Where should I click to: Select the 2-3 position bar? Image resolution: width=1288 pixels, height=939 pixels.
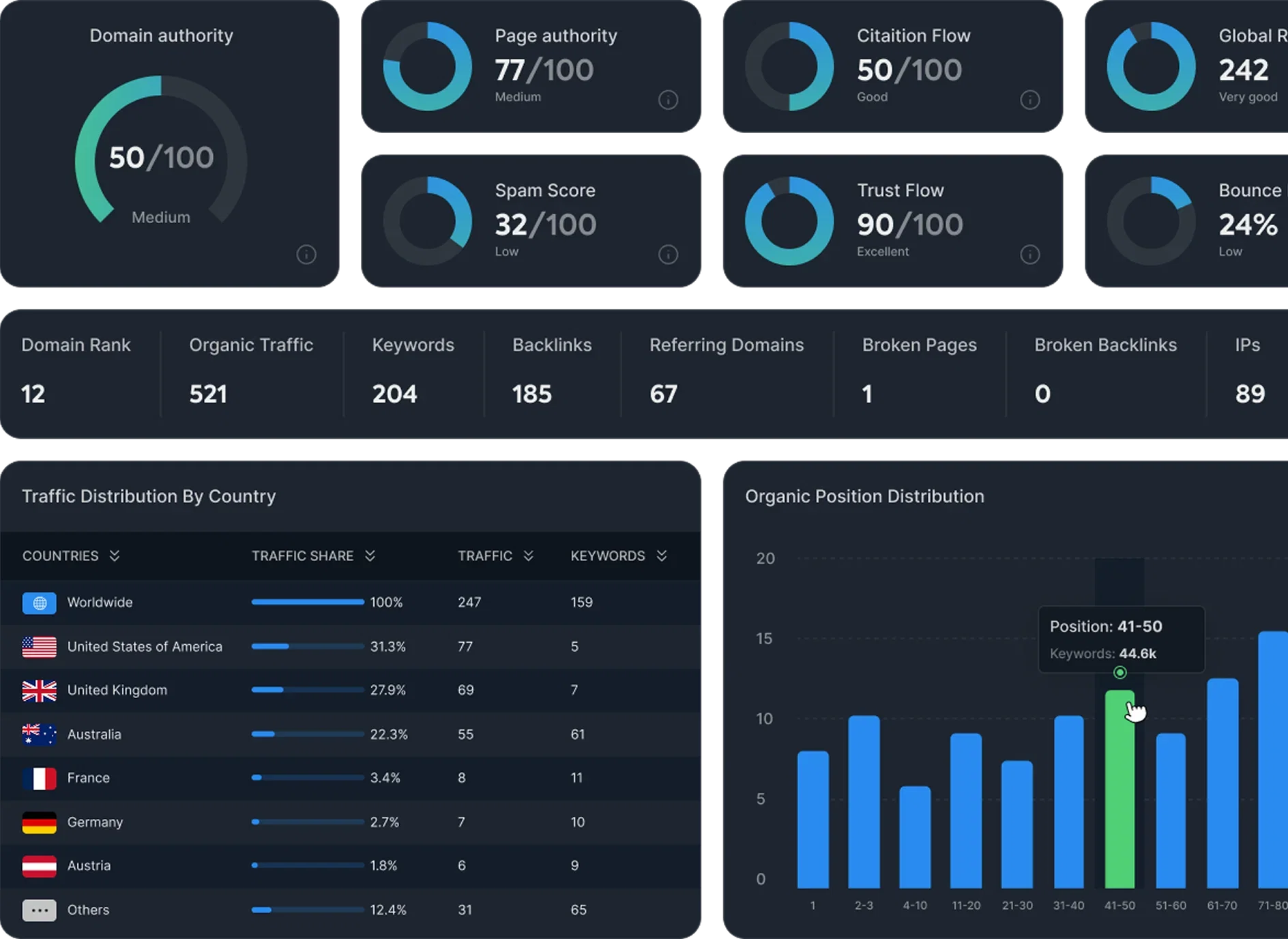coord(864,802)
